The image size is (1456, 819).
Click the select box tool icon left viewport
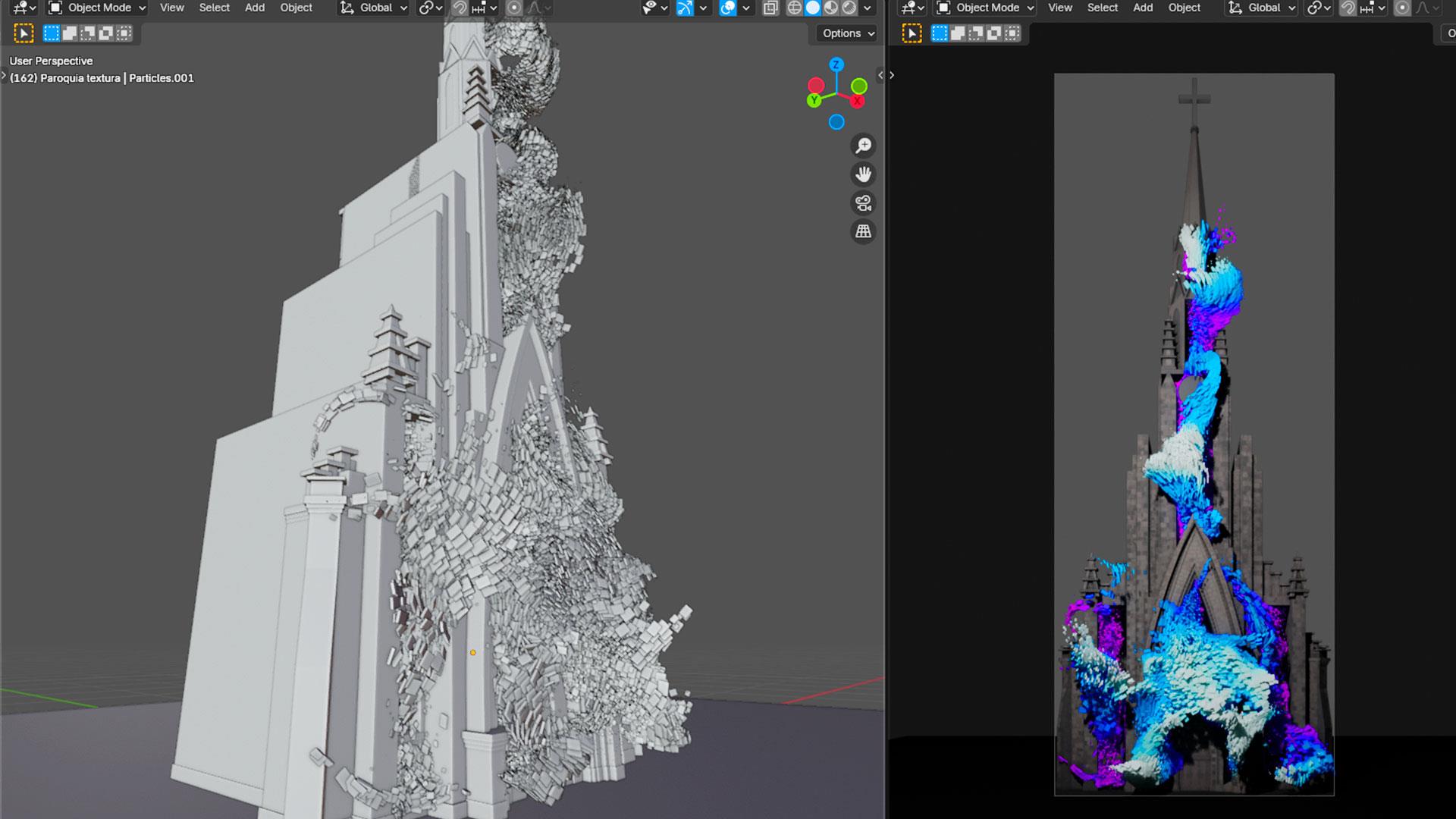(24, 33)
